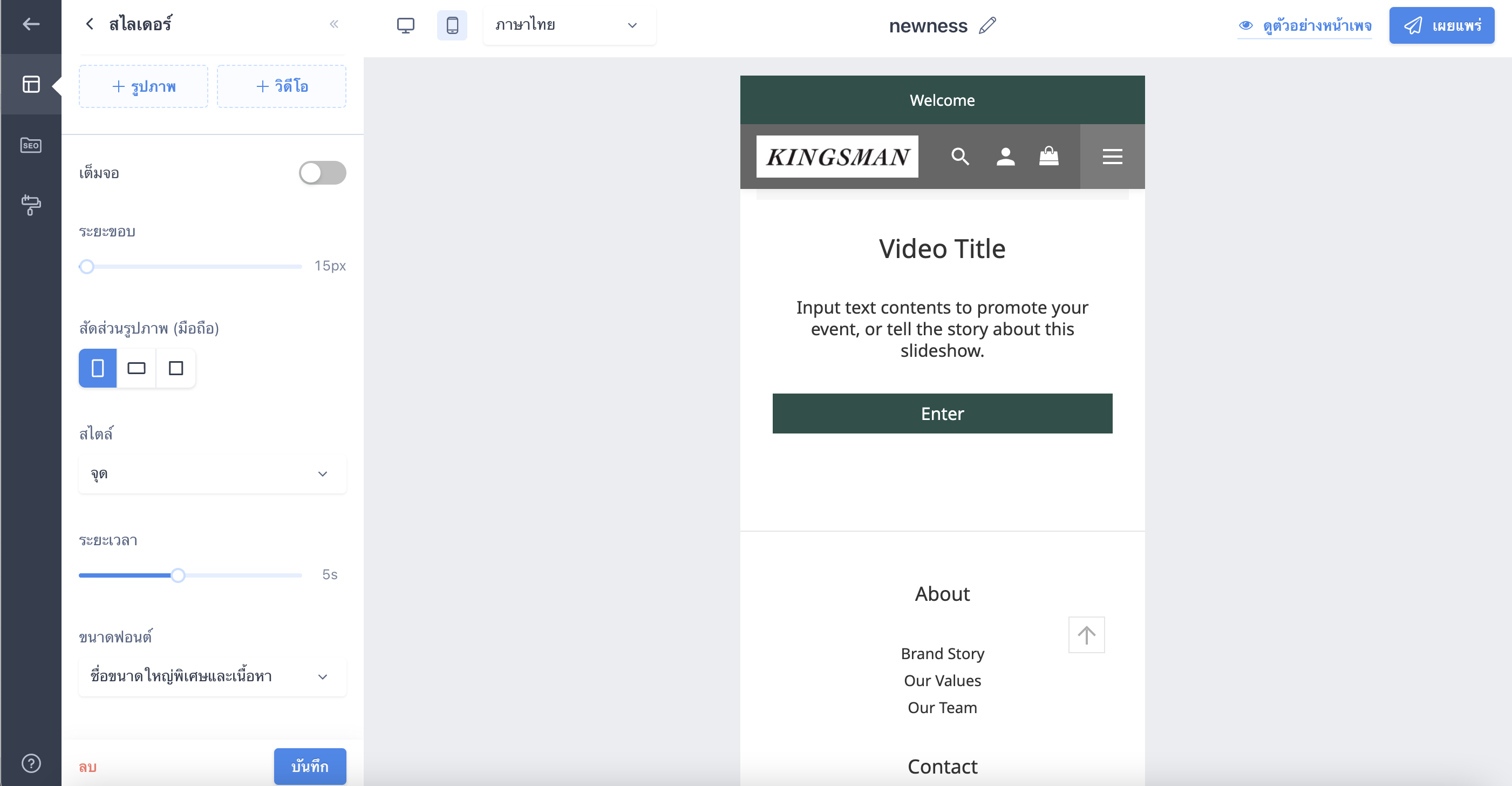Screen dimensions: 1512x786
Task: Select square image ratio option
Action: click(176, 368)
